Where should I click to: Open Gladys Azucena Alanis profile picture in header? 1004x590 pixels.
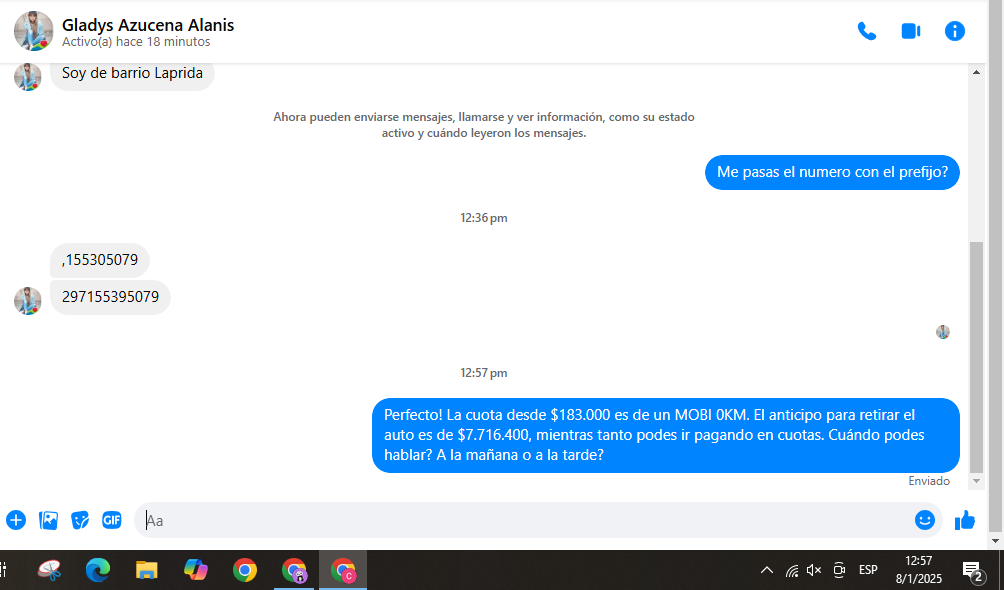click(x=33, y=31)
